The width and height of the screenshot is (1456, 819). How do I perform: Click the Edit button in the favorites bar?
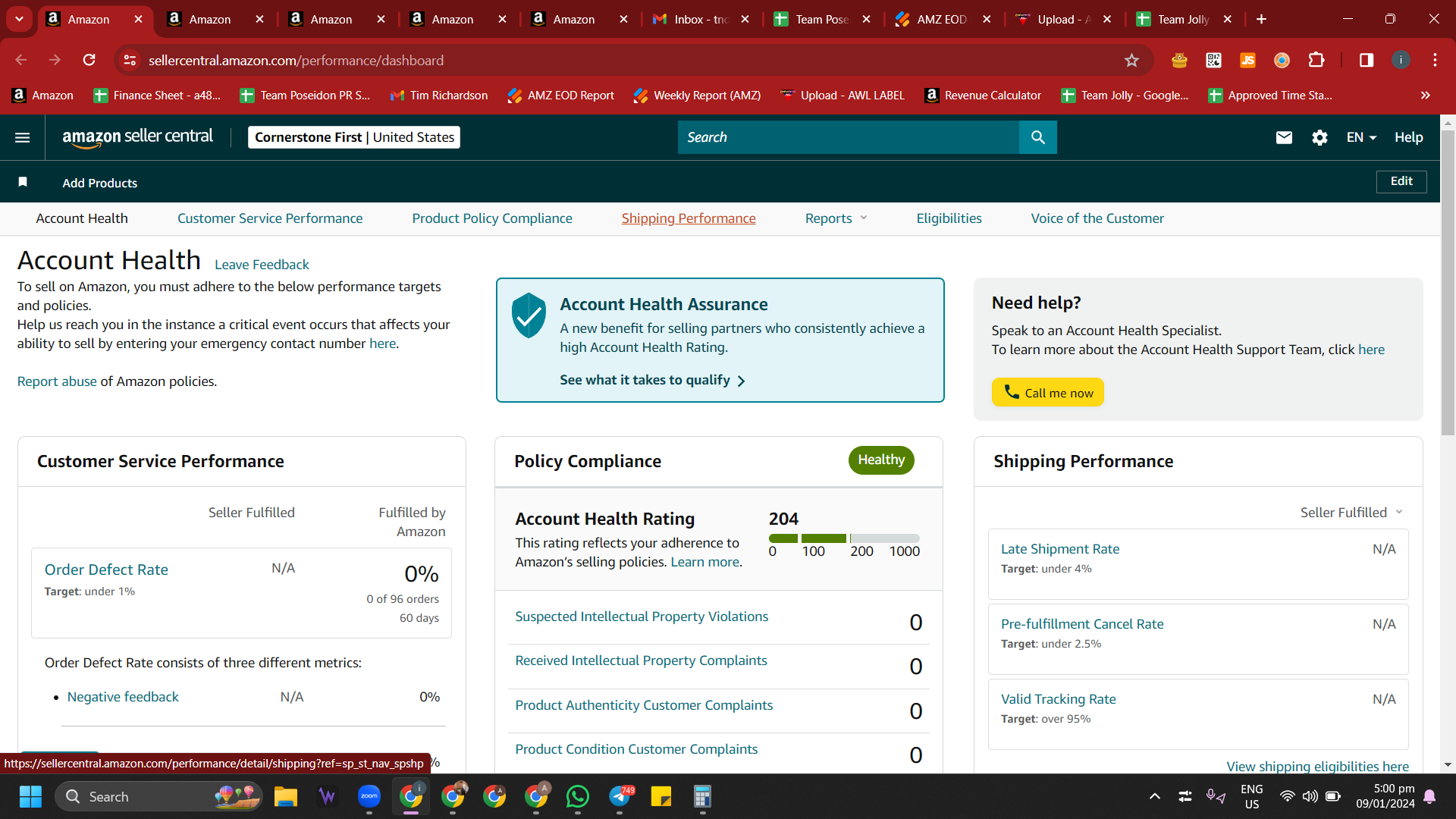1401,181
